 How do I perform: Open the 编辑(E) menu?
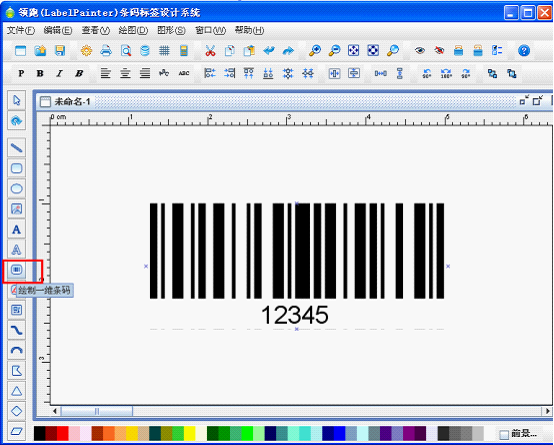point(58,30)
